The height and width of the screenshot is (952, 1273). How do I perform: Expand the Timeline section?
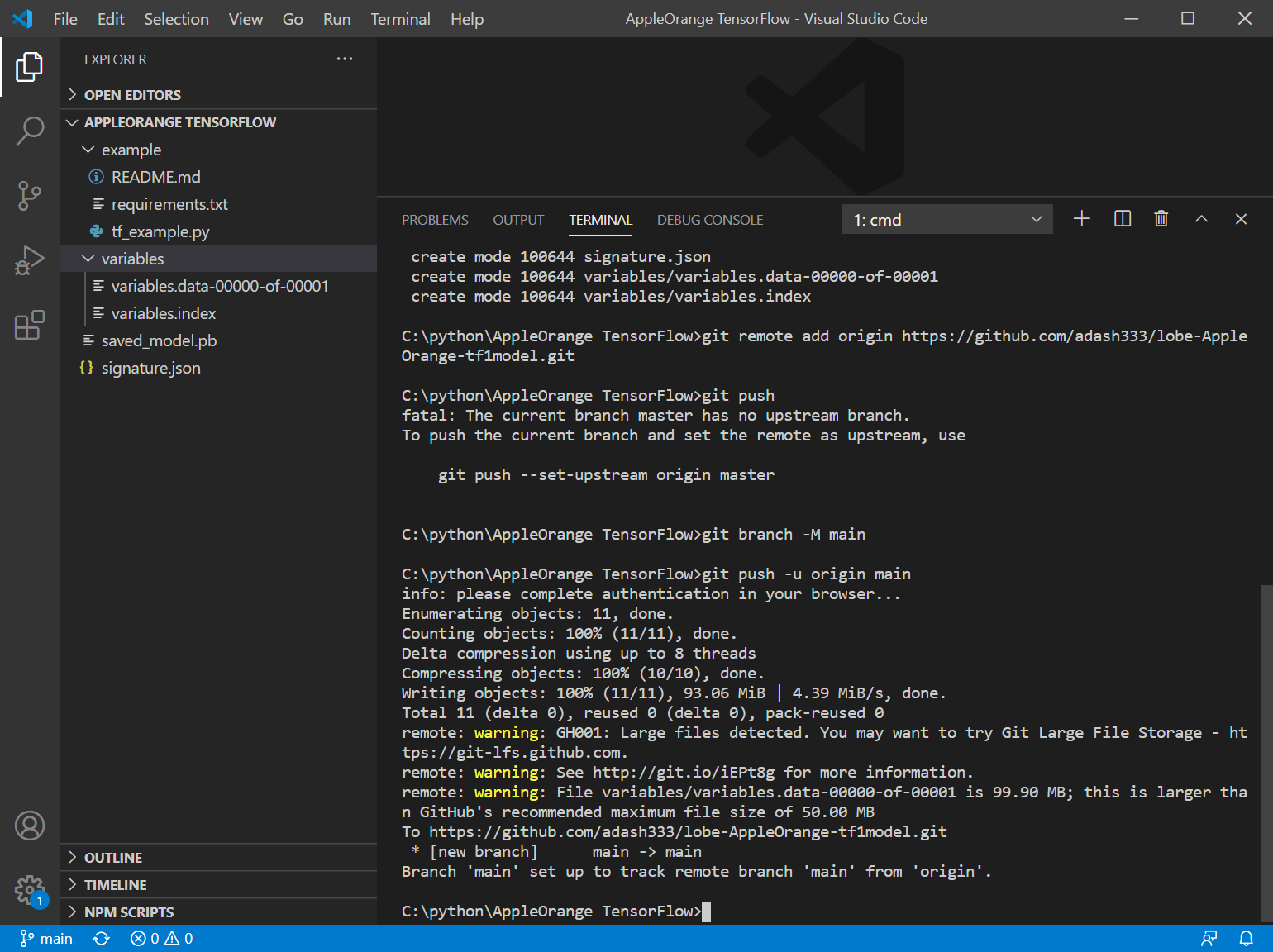(218, 885)
